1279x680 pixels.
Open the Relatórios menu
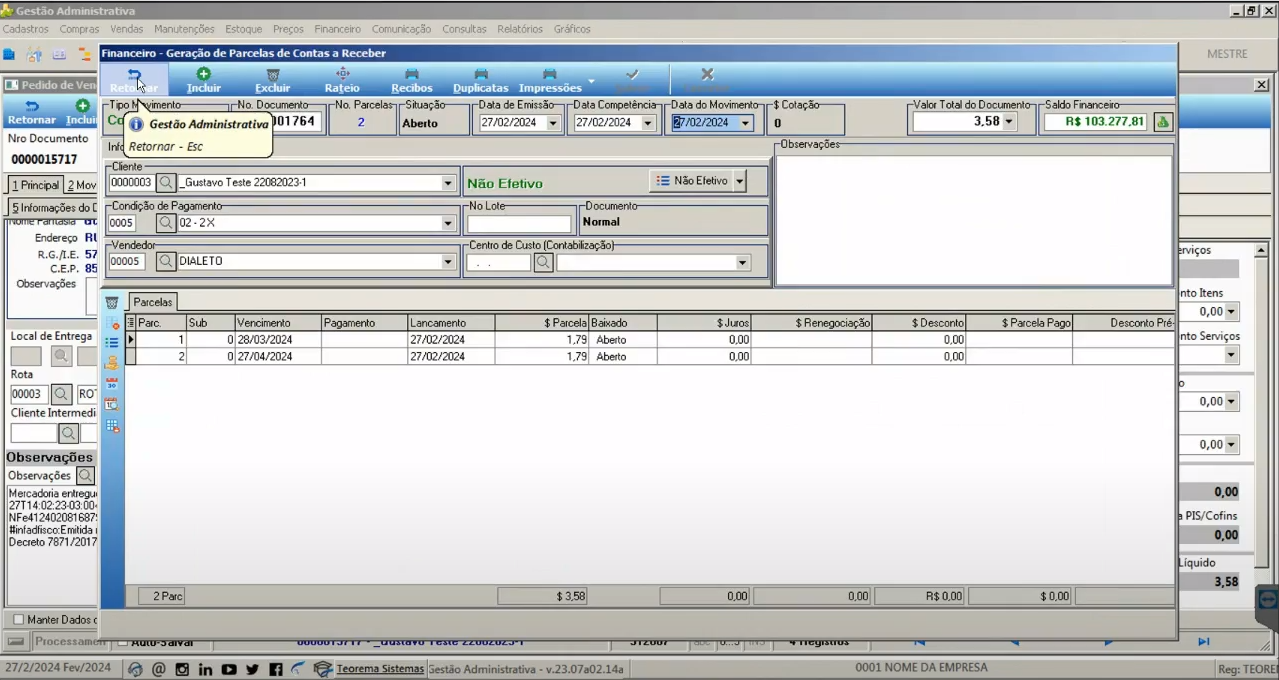coord(519,29)
